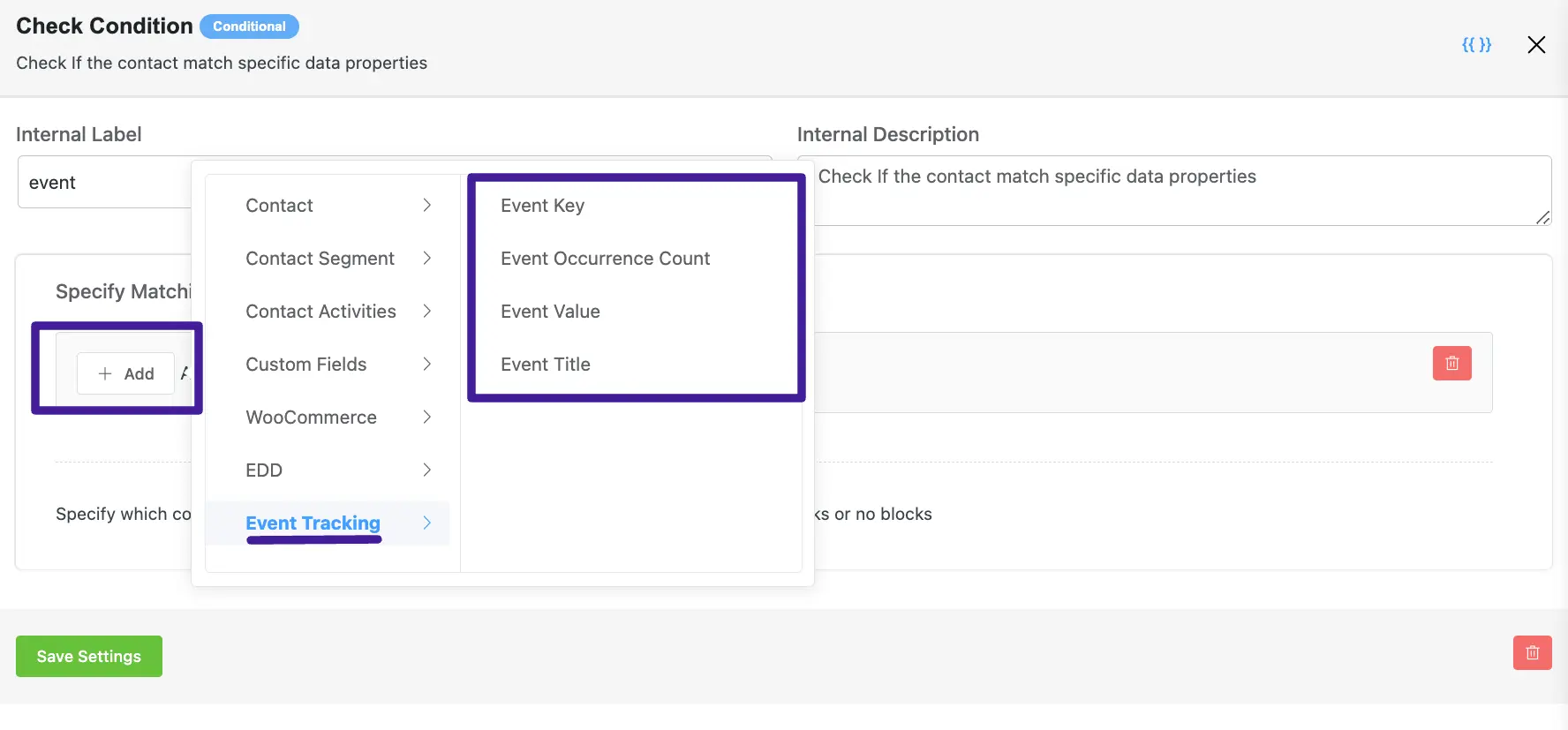Open the Custom Fields submenu
Image resolution: width=1568 pixels, height=730 pixels.
pyautogui.click(x=328, y=364)
